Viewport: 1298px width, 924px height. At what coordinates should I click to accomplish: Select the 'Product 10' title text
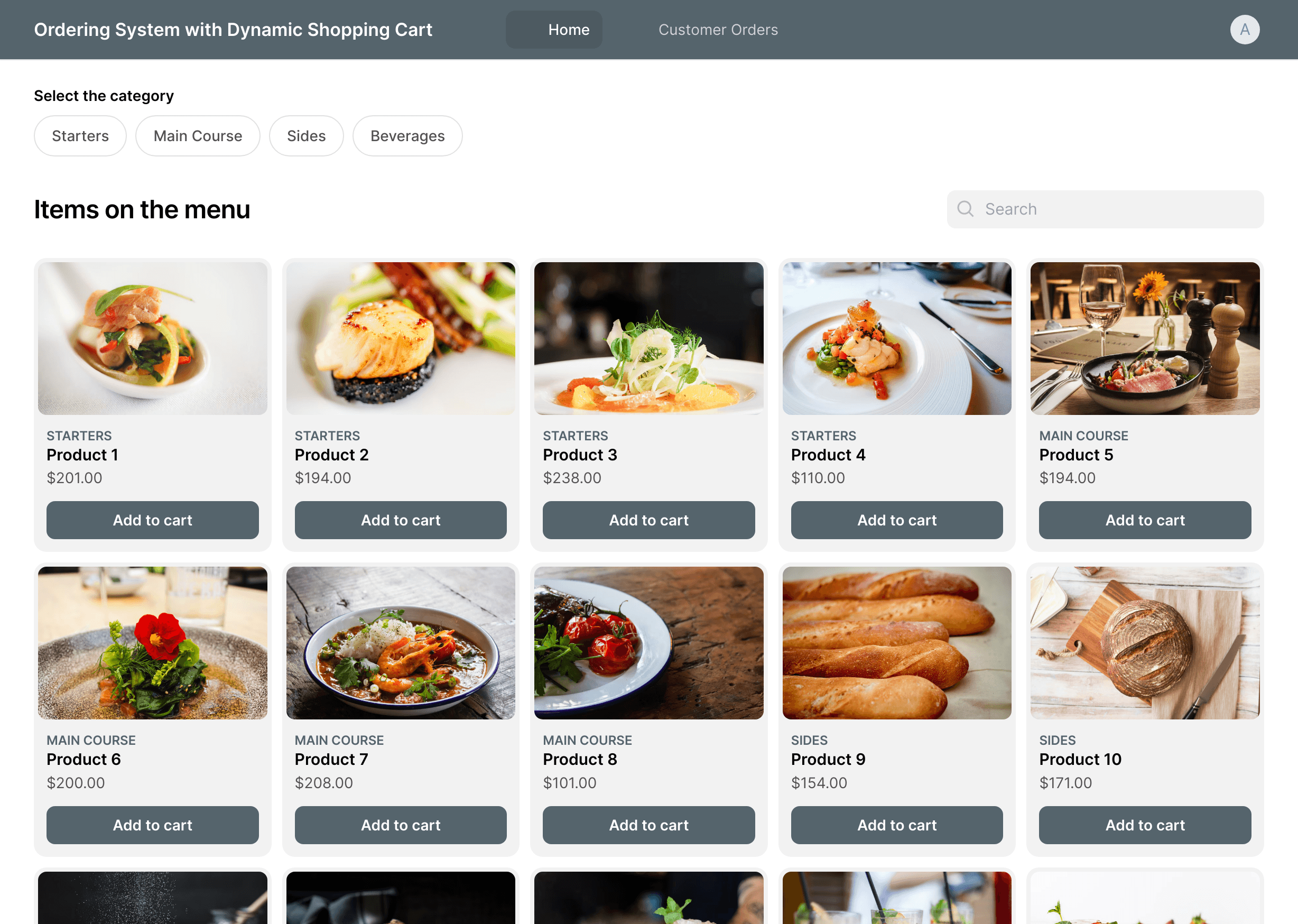click(x=1080, y=759)
